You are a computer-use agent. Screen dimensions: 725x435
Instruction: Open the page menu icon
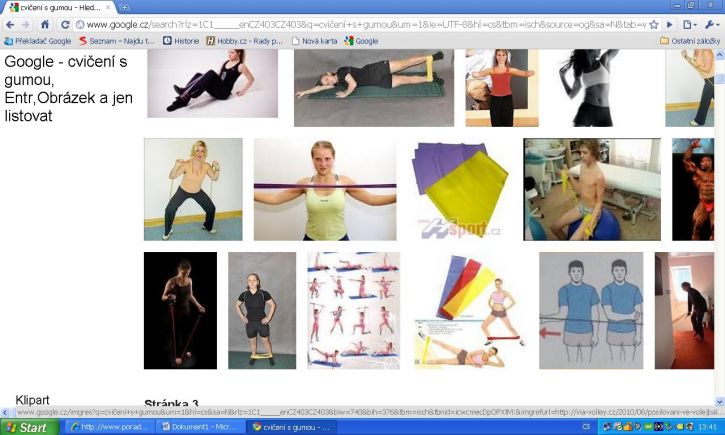pyautogui.click(x=690, y=25)
